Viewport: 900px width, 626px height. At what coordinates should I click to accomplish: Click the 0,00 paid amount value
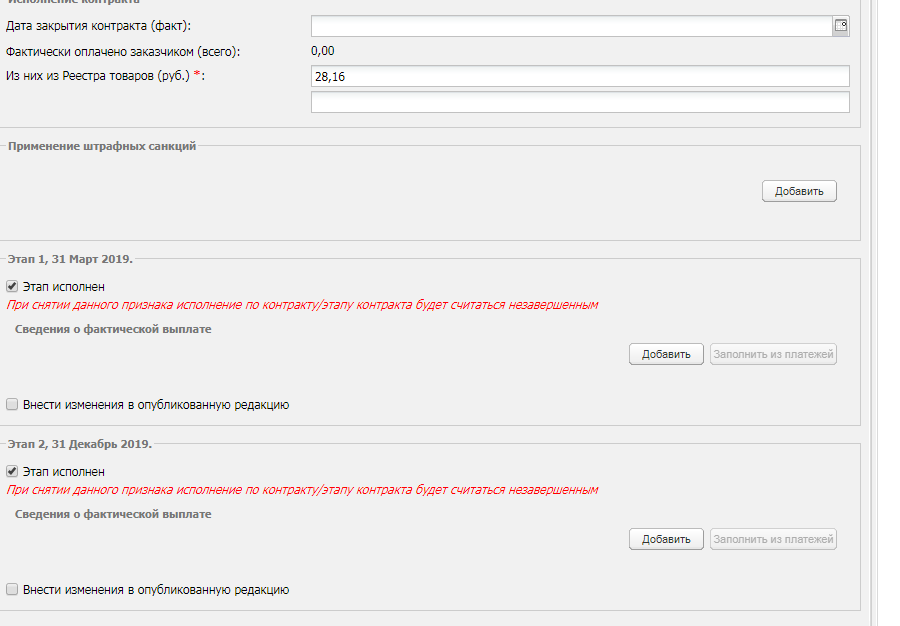click(322, 51)
